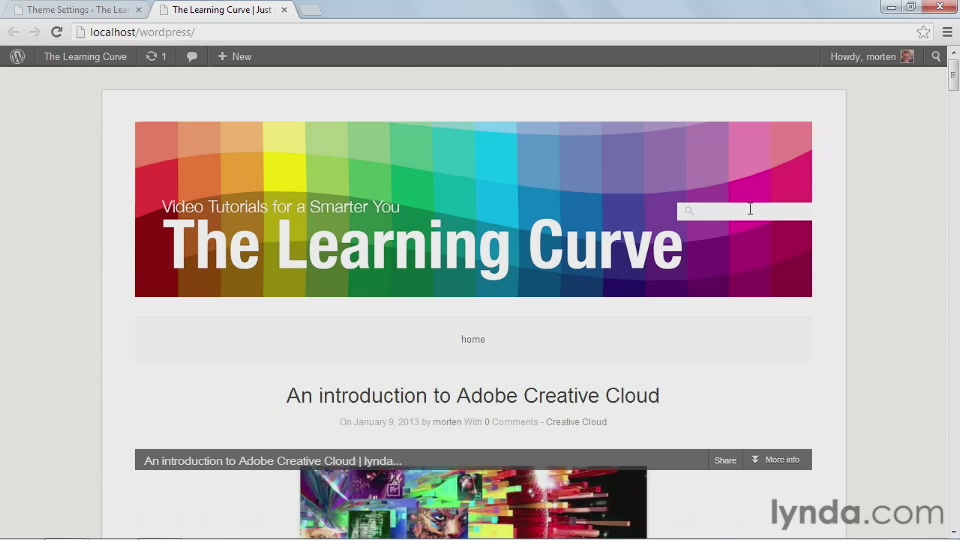Switch to the Theme Settings tab
This screenshot has width=960, height=540.
point(77,10)
